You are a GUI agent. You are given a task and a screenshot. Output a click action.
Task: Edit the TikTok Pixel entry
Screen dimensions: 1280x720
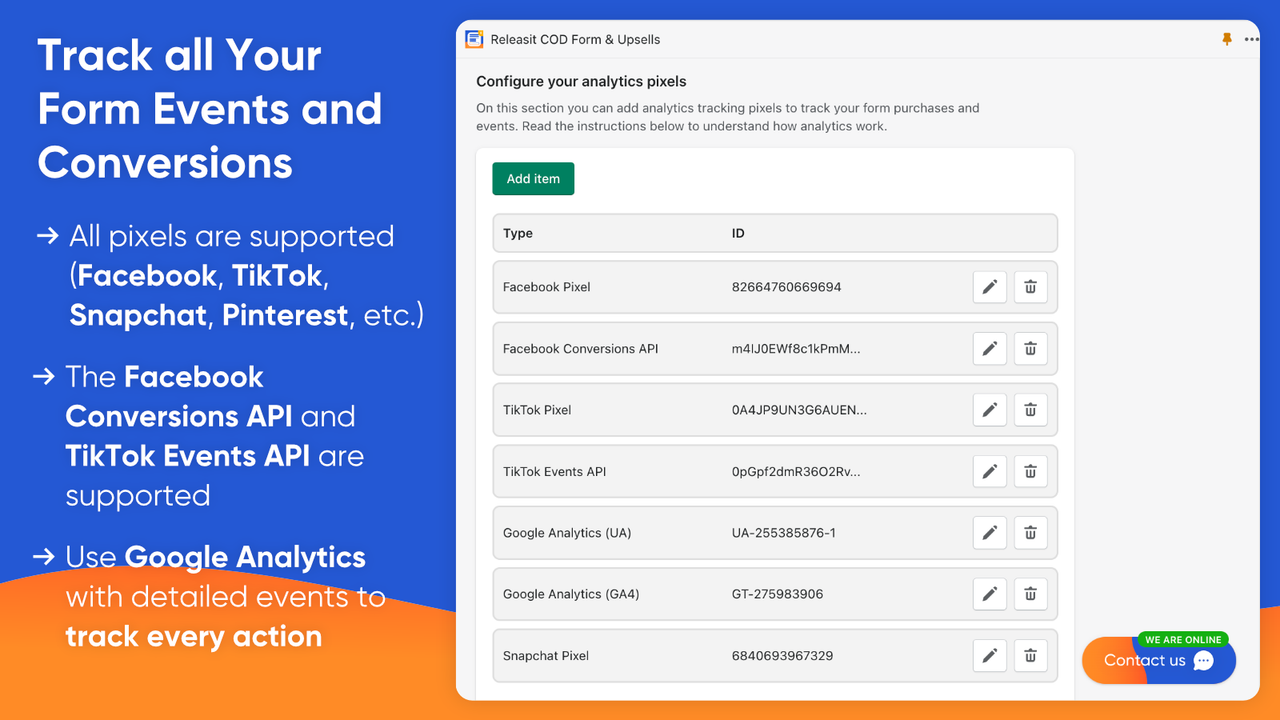tap(990, 410)
